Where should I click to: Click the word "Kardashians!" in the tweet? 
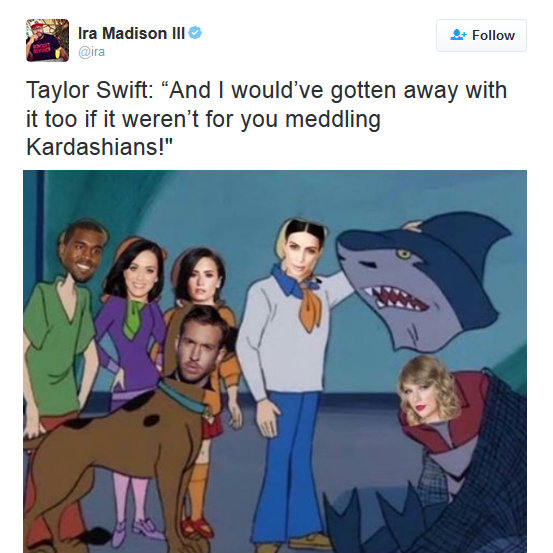pyautogui.click(x=99, y=146)
